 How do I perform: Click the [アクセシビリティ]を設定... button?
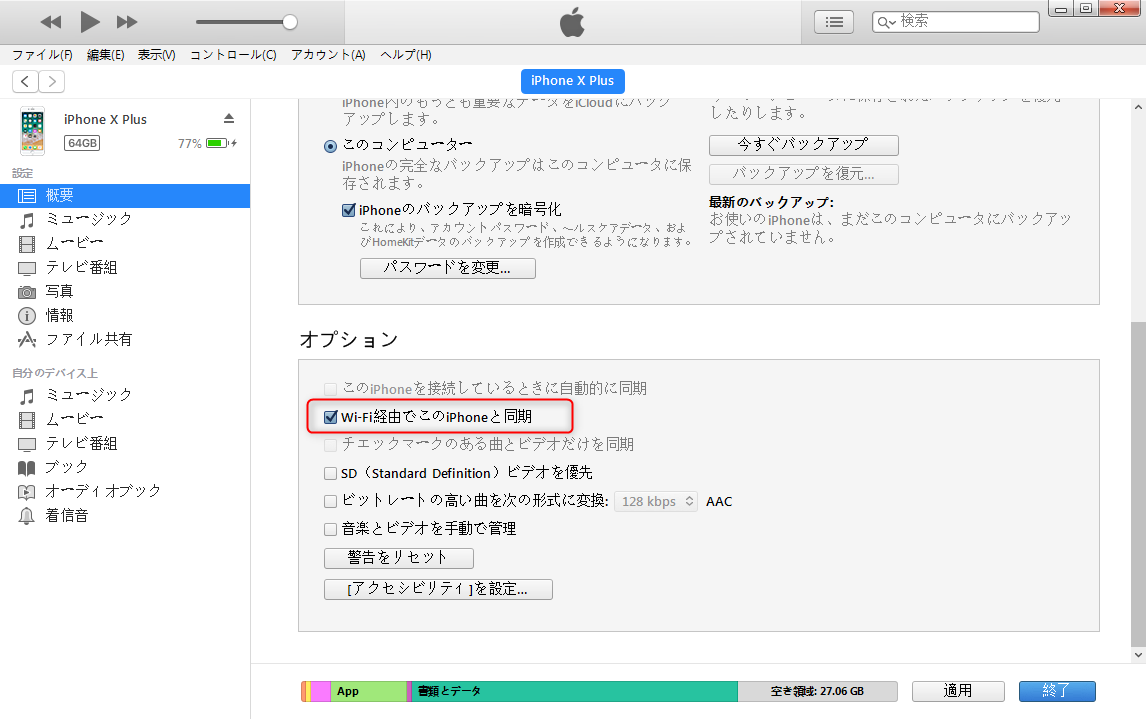[x=438, y=589]
